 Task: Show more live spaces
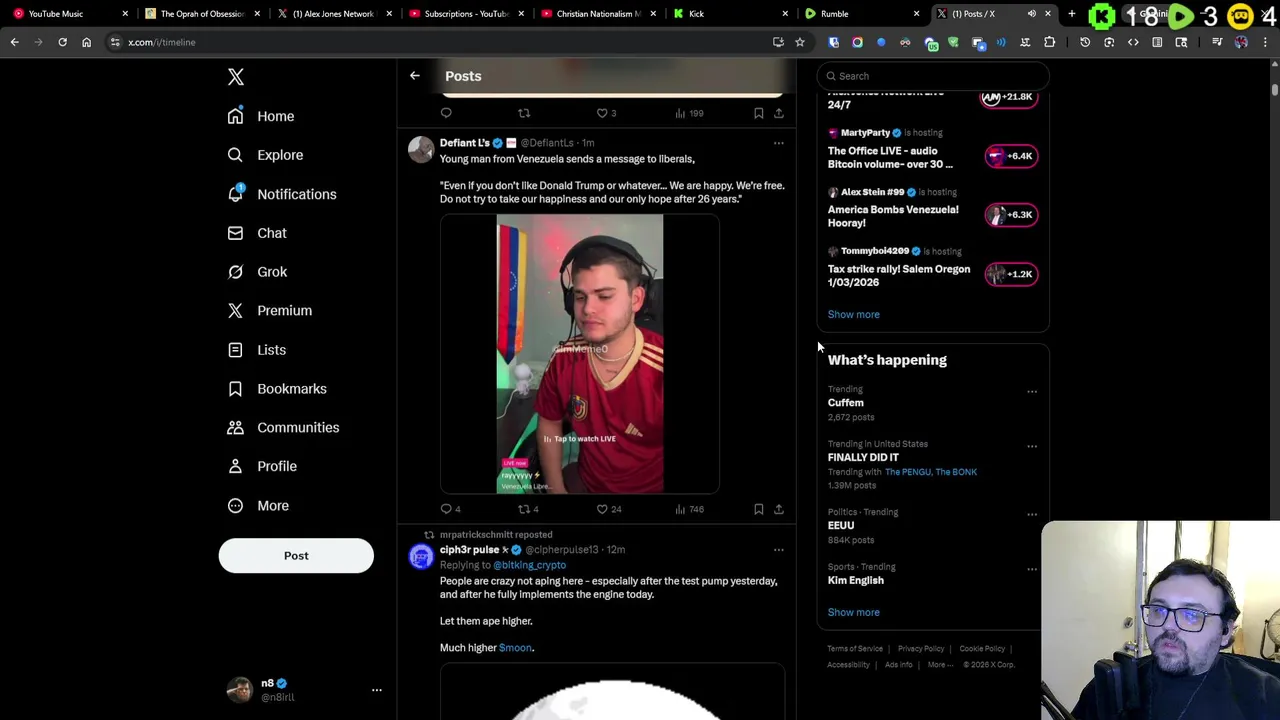pyautogui.click(x=853, y=314)
